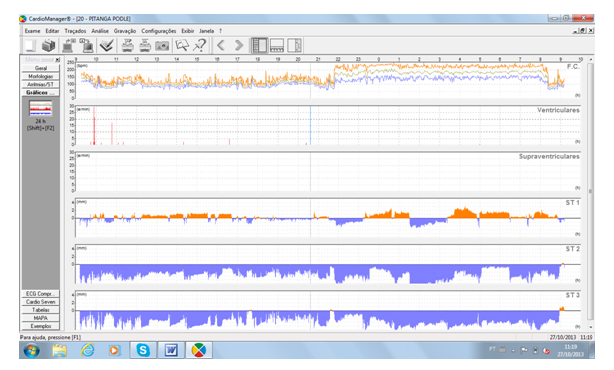
Task: Toggle the bottom panel layout button
Action: [277, 45]
